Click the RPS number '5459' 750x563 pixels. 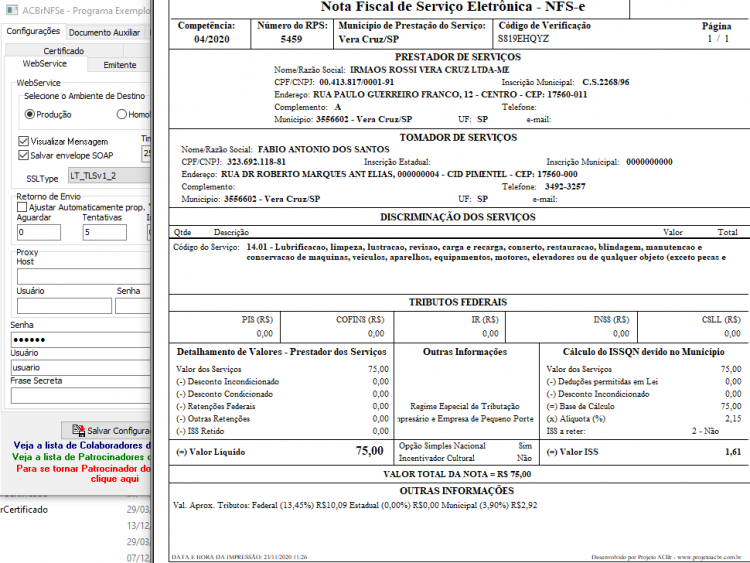pos(291,39)
